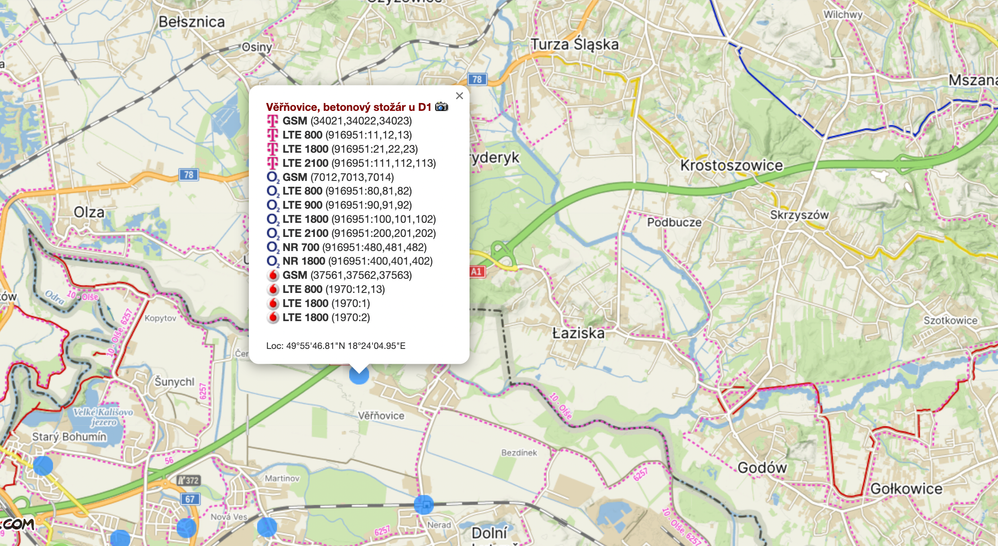
Task: Click the O2 logo beside LTE 900
Action: pos(273,206)
